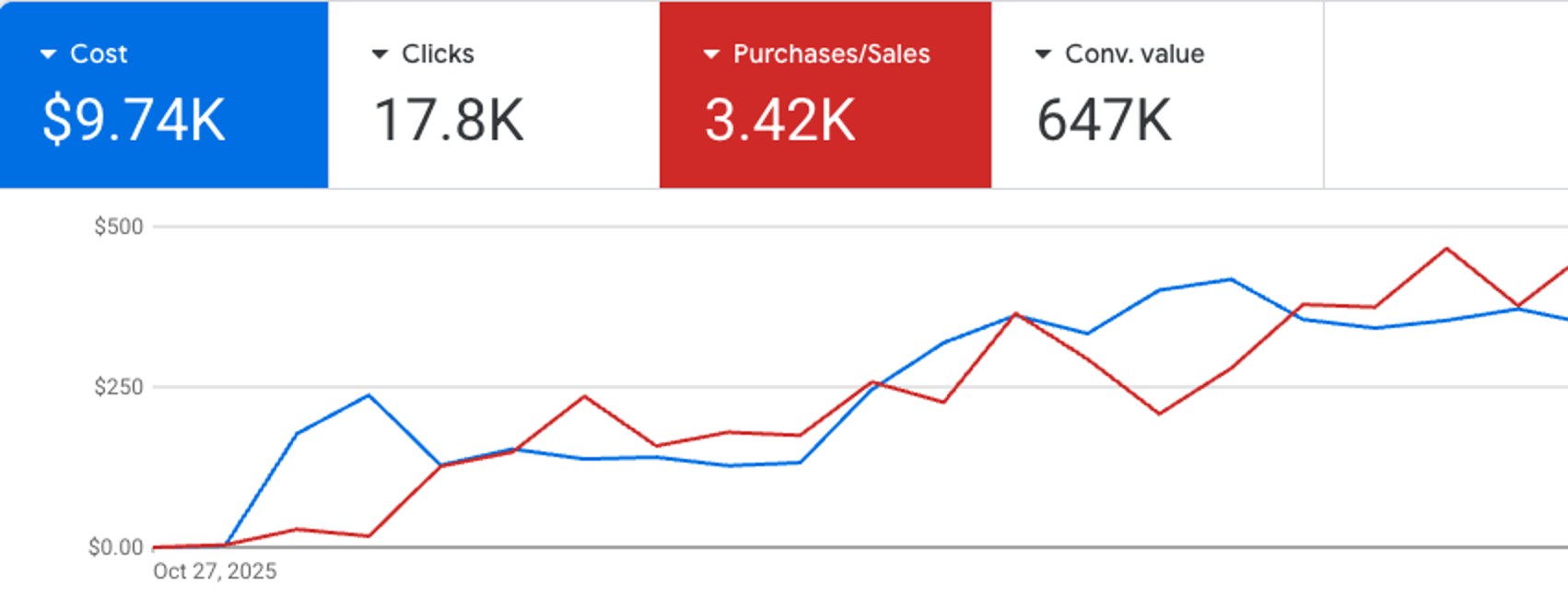Click the Oct 27, 2025 date label
The image size is (1568, 610).
point(215,571)
